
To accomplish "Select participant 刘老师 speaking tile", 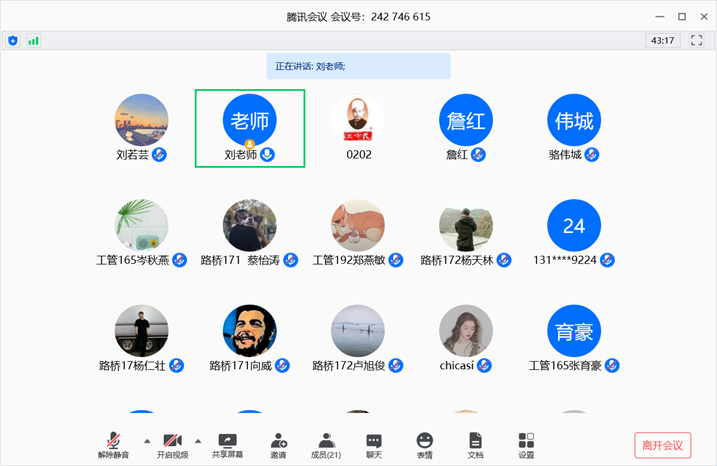I will 250,127.
